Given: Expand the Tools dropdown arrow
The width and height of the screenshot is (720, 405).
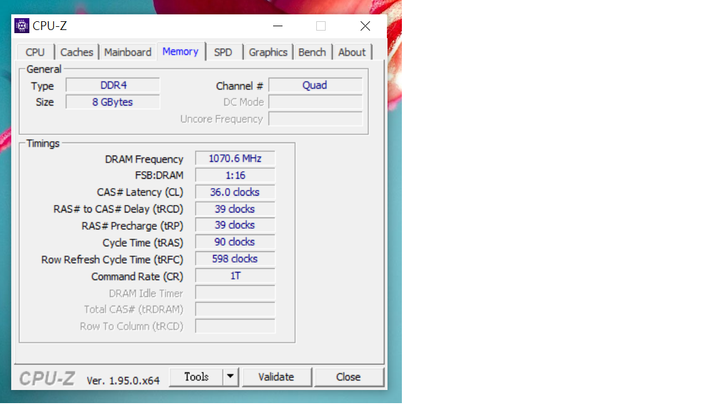Looking at the screenshot, I should [231, 377].
